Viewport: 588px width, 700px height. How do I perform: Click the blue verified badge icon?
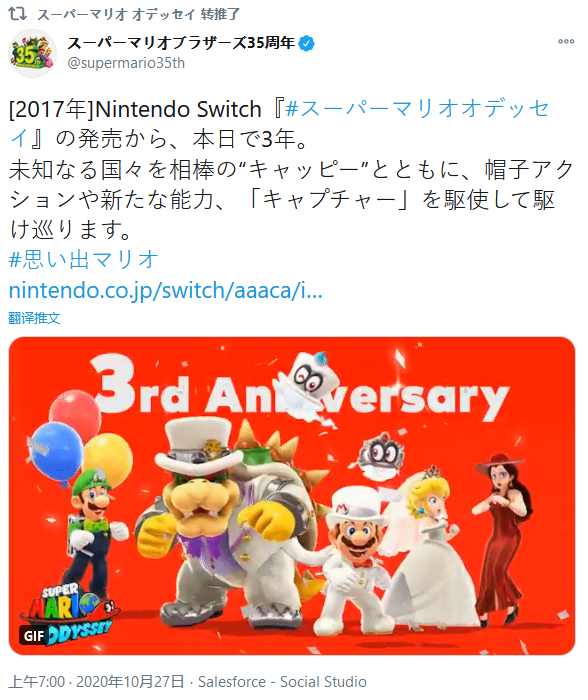pyautogui.click(x=306, y=43)
